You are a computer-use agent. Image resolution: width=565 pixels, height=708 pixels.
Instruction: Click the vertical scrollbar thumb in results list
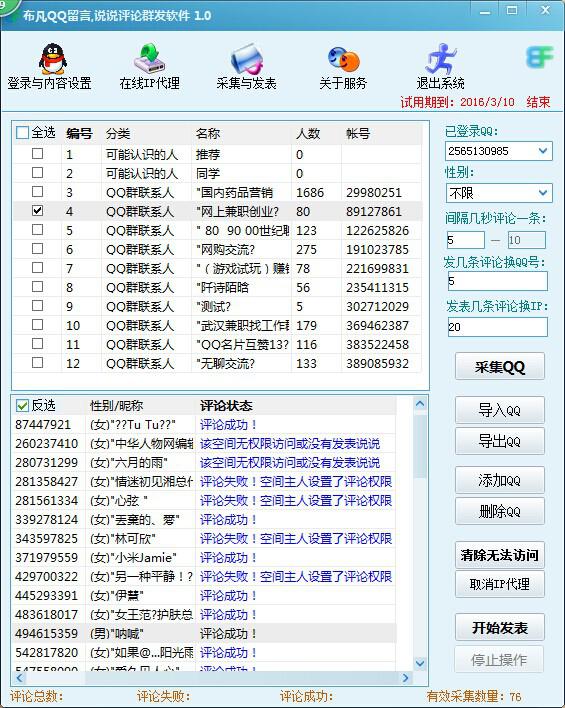coord(420,447)
